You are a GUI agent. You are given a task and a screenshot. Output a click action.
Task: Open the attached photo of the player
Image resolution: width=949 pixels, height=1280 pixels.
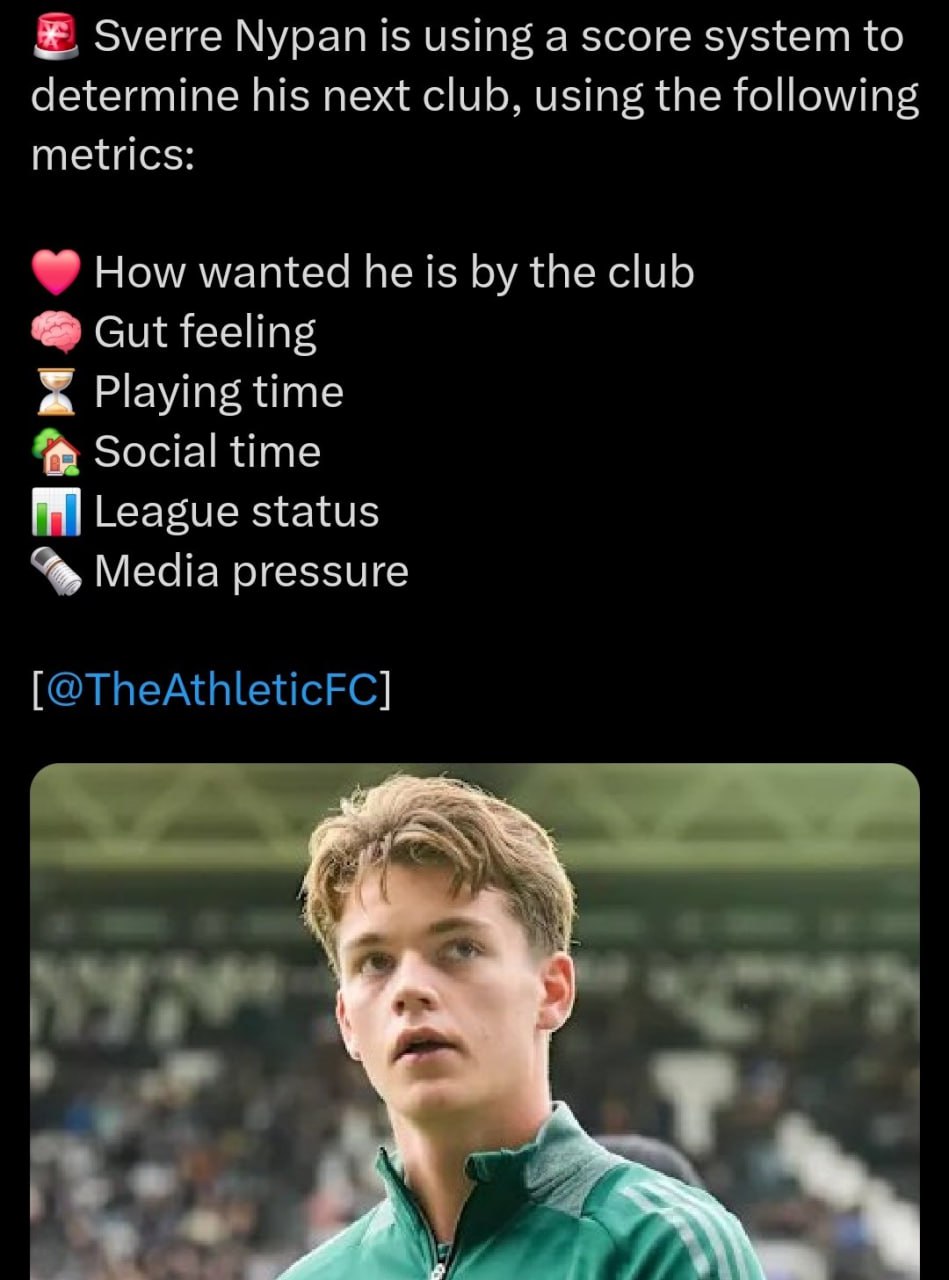[474, 1020]
